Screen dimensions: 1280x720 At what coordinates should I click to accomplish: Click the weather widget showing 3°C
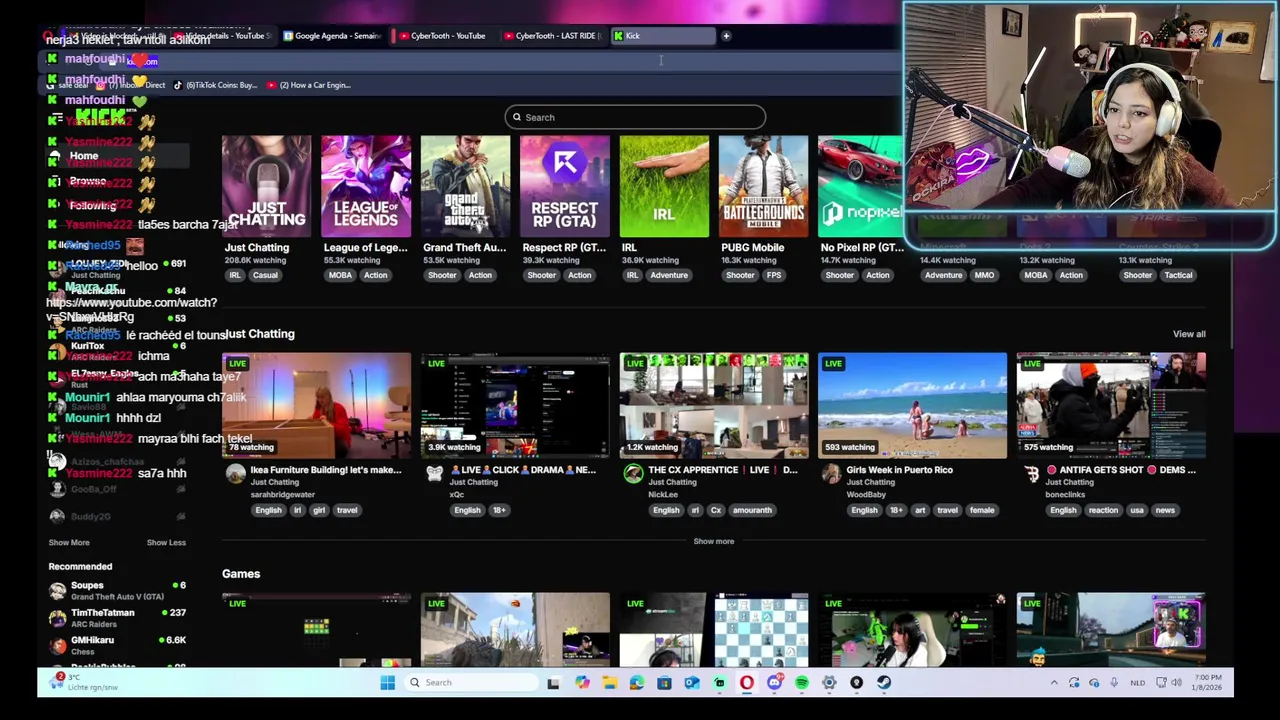84,682
